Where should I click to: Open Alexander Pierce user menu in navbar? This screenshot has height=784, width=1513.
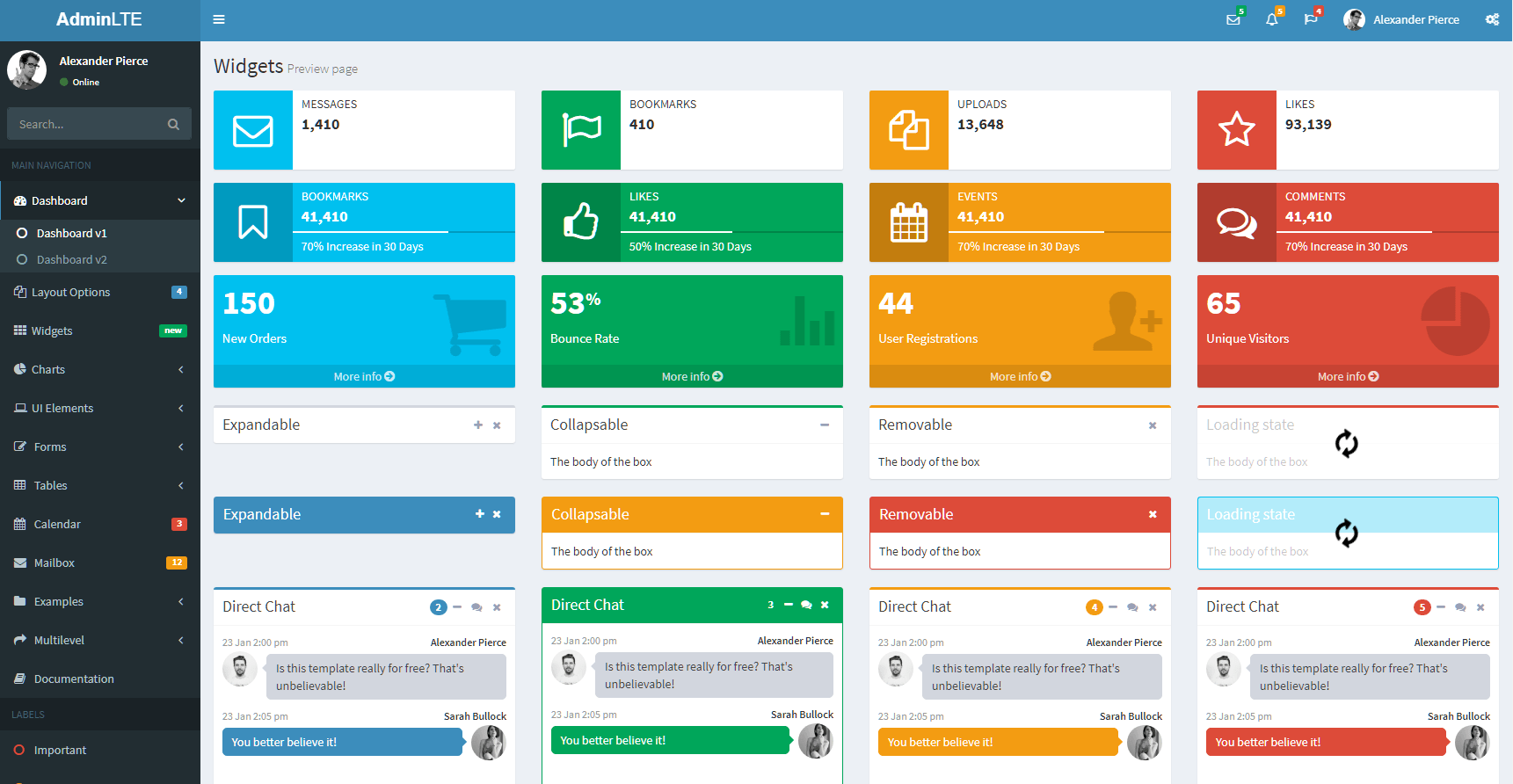[x=1401, y=19]
